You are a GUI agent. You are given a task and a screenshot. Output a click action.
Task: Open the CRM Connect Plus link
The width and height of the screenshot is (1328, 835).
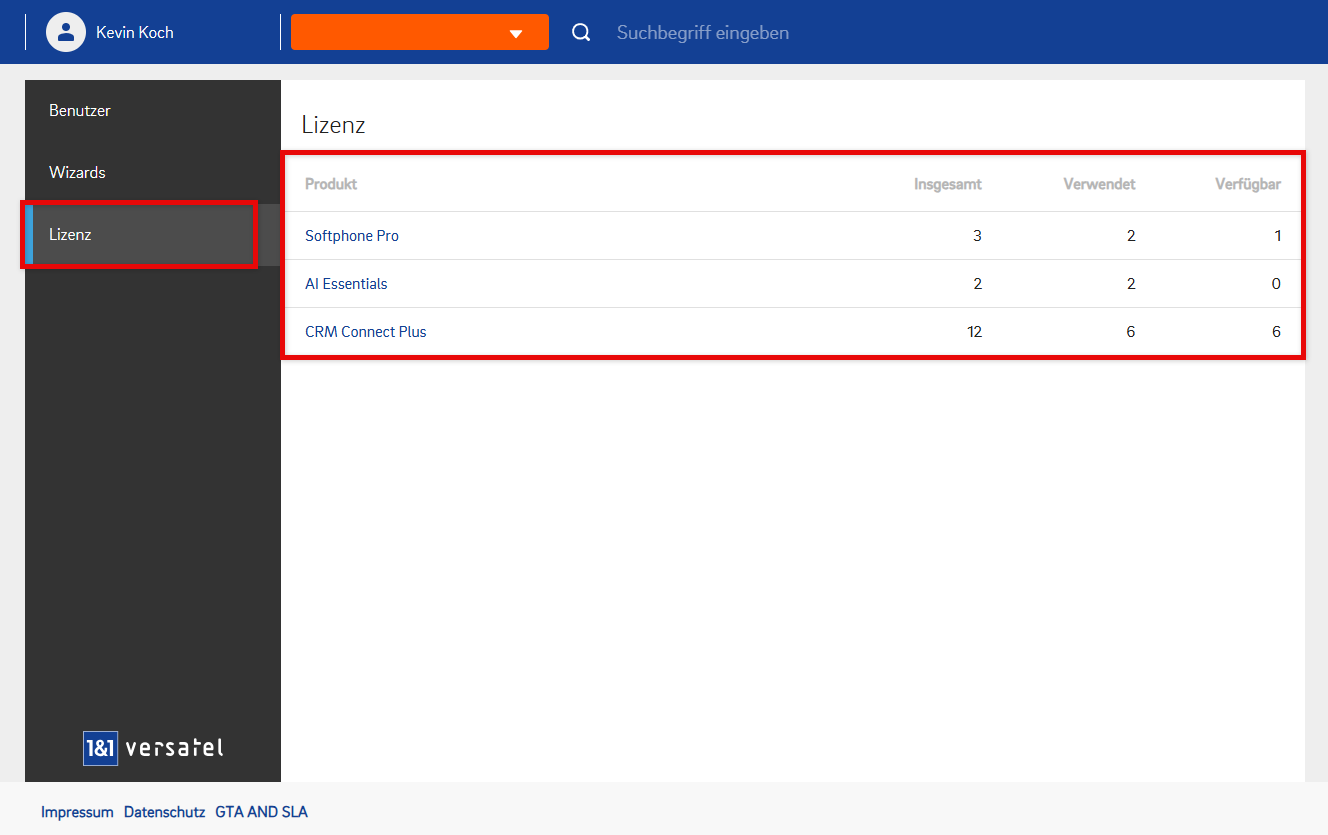point(366,332)
